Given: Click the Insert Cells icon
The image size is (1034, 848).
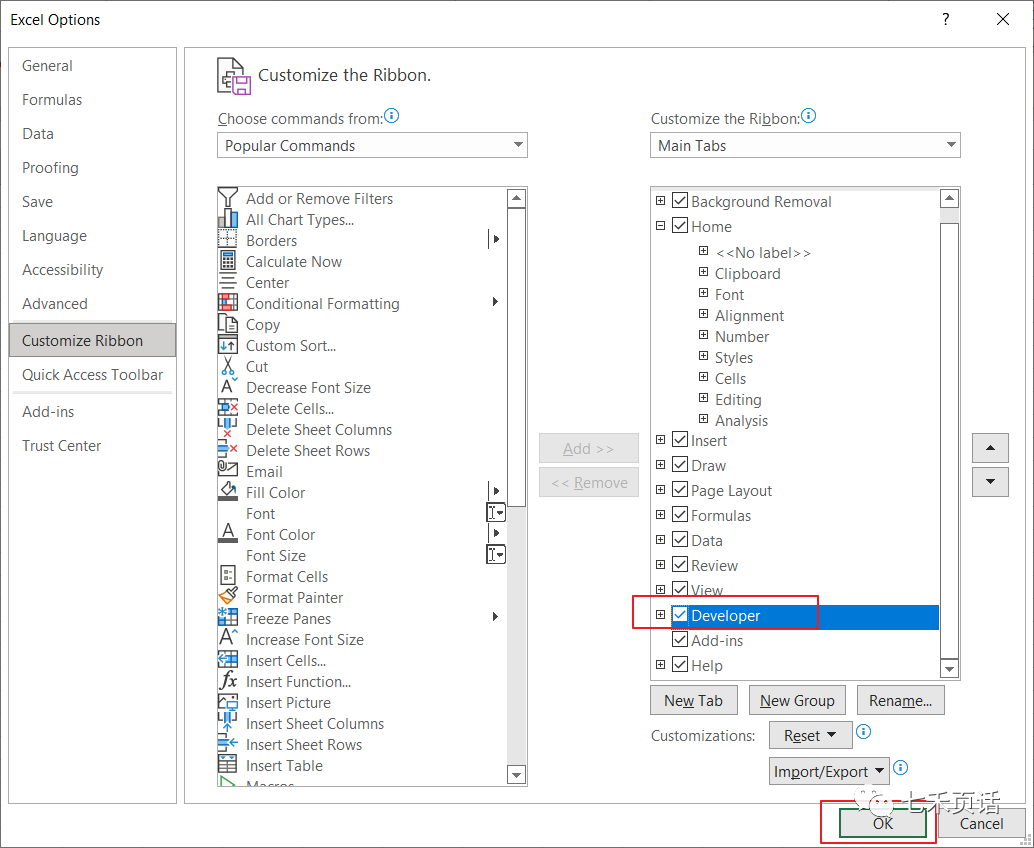Looking at the screenshot, I should click(228, 659).
